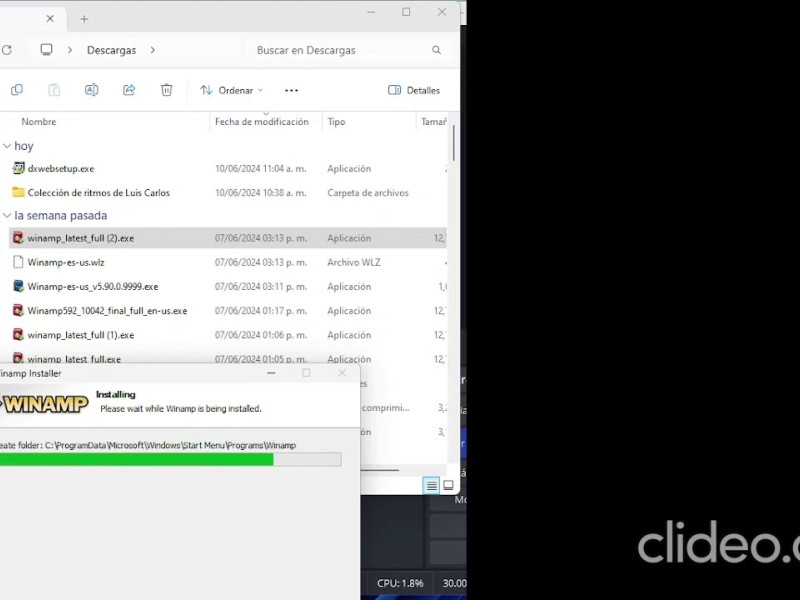Click the Delete trash icon in toolbar
This screenshot has width=800, height=600.
166,90
